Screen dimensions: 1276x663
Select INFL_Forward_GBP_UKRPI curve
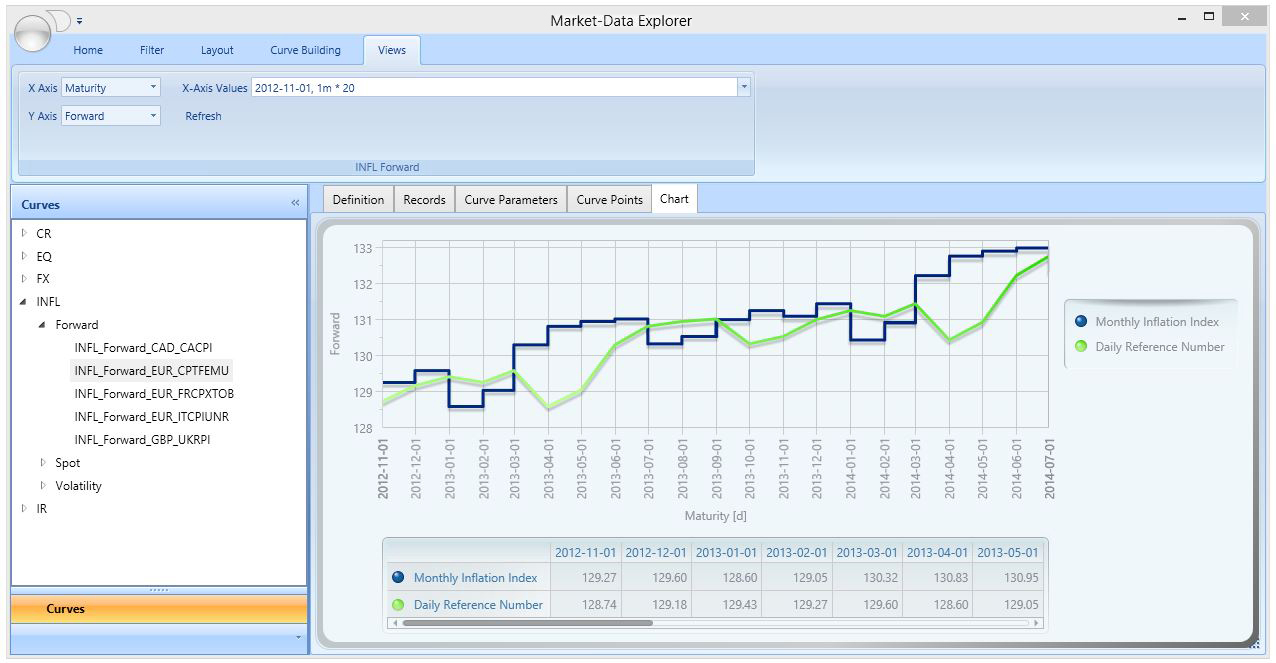tap(142, 440)
